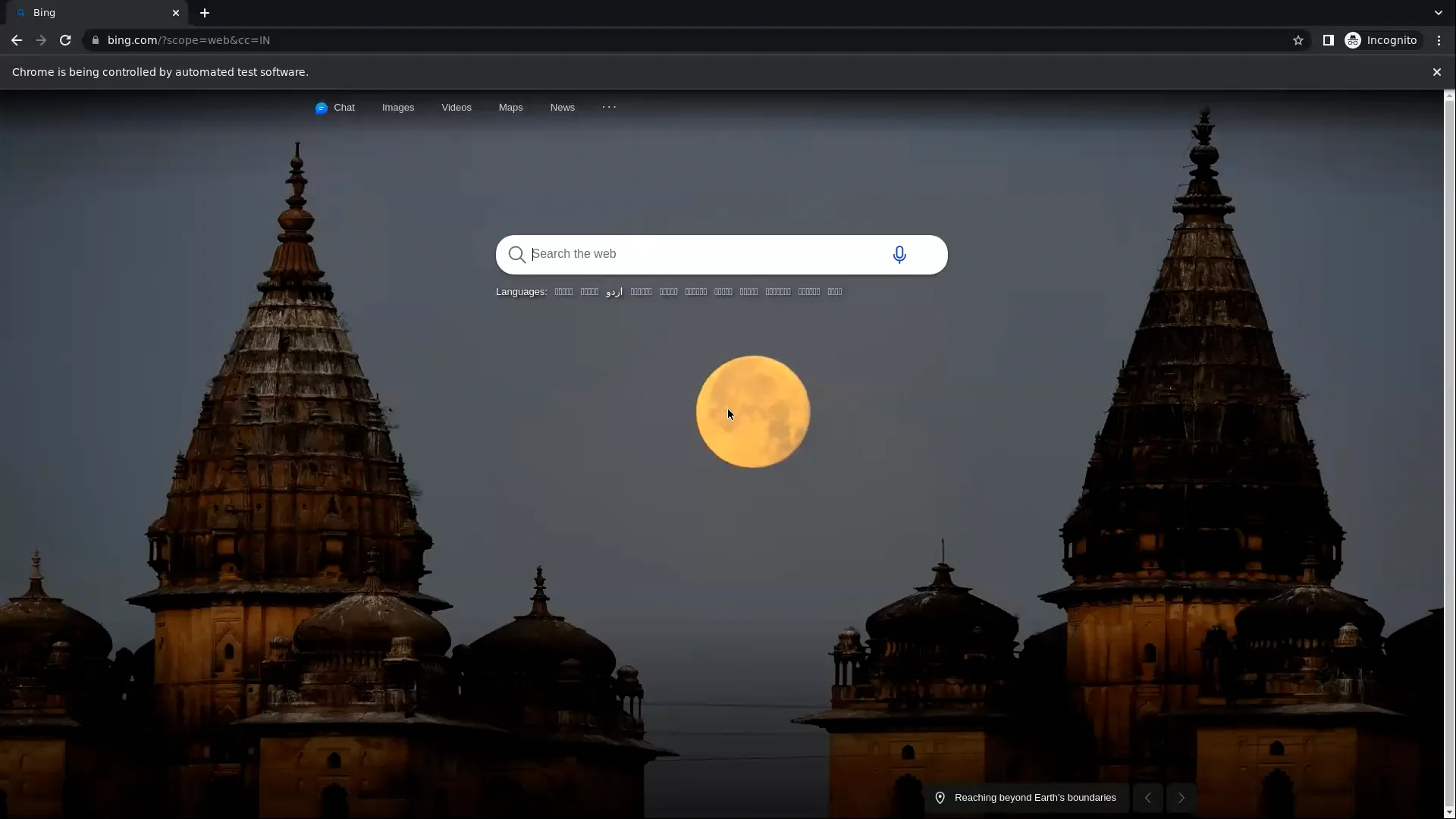This screenshot has width=1456, height=819.
Task: Go back using the browser back arrow
Action: coord(17,40)
